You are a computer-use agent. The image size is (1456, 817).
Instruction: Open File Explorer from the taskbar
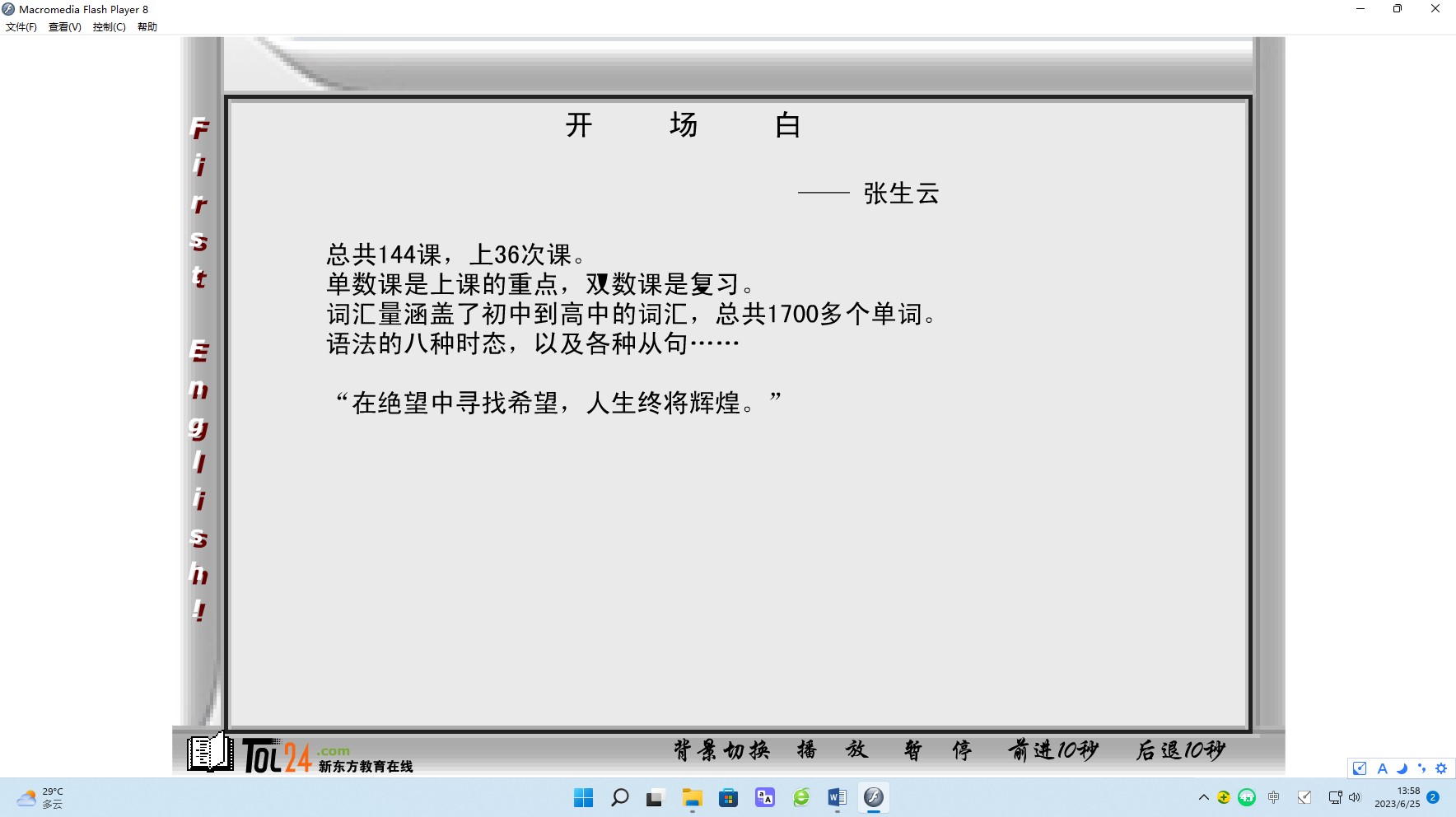pos(692,797)
